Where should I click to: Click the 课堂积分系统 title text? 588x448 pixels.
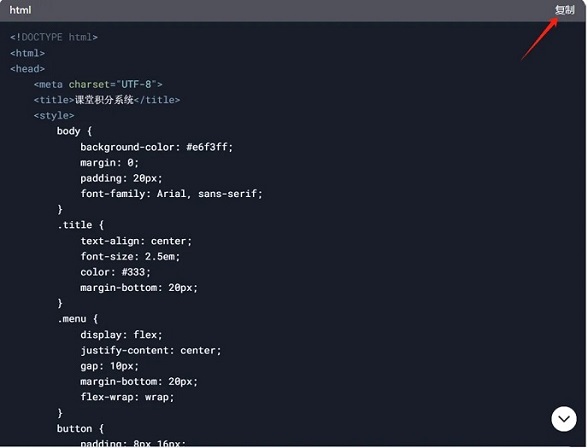point(104,100)
